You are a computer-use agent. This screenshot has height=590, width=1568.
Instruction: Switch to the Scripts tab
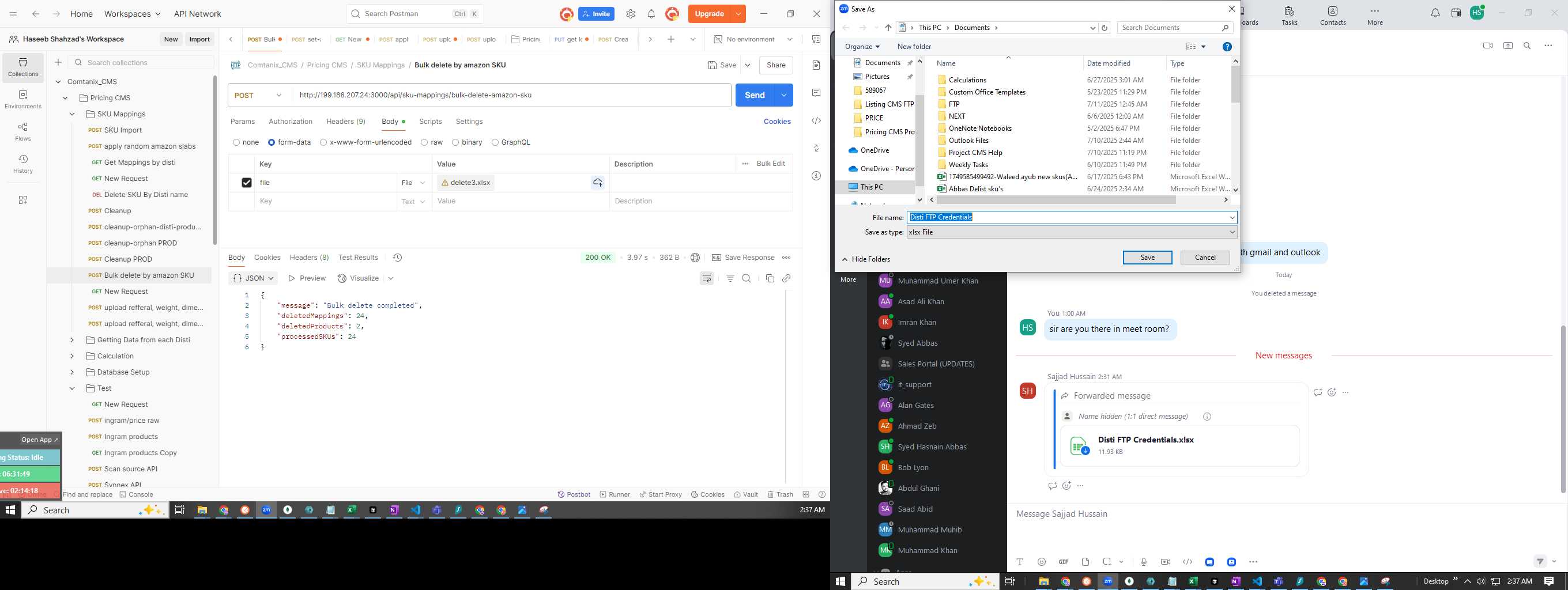[431, 122]
